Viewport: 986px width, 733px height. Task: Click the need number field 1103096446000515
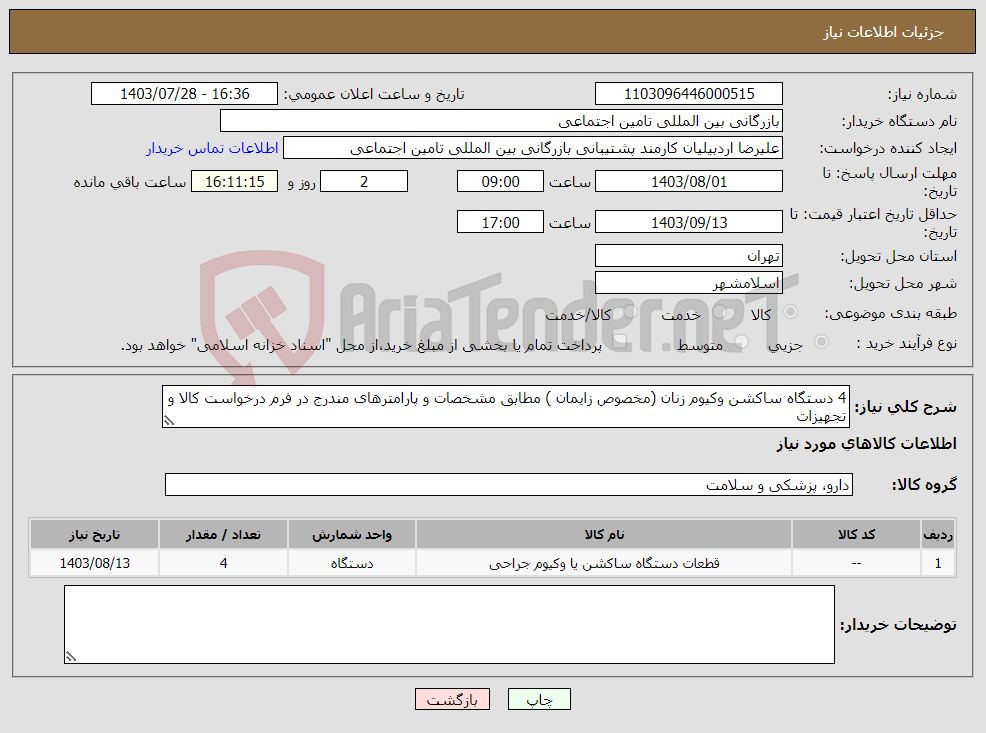coord(689,94)
